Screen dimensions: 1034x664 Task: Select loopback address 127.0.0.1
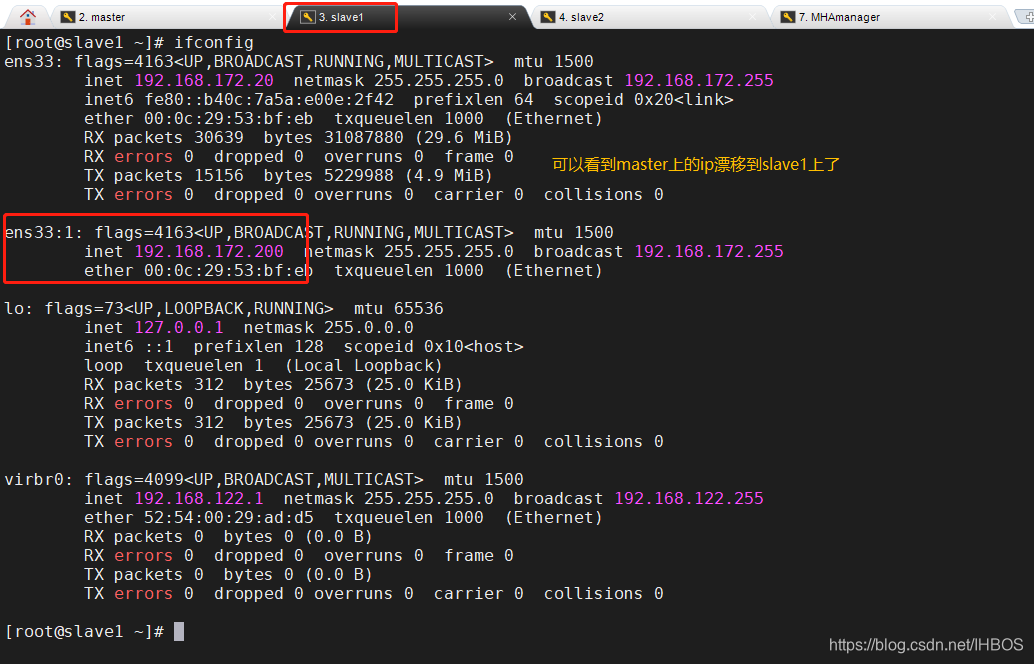(179, 328)
